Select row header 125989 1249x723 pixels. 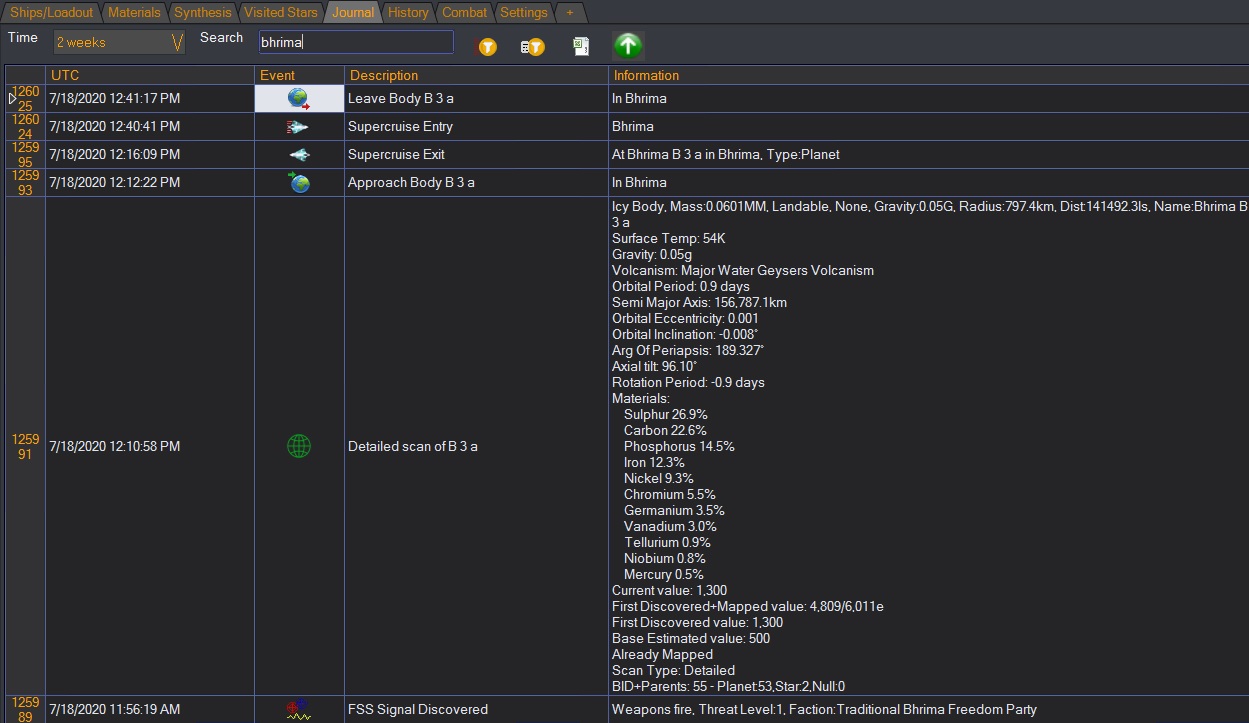coord(25,710)
